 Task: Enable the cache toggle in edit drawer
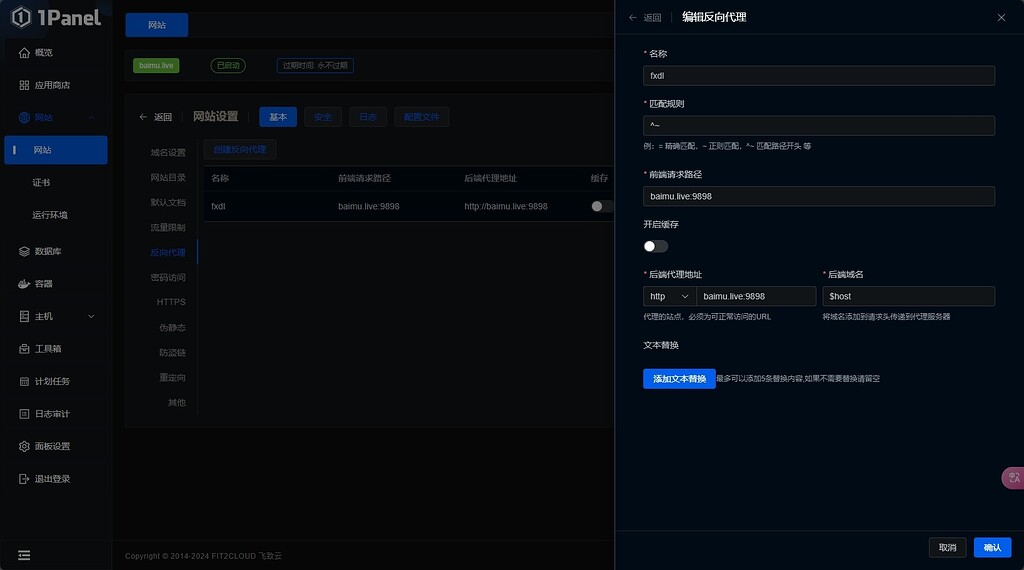pos(655,246)
